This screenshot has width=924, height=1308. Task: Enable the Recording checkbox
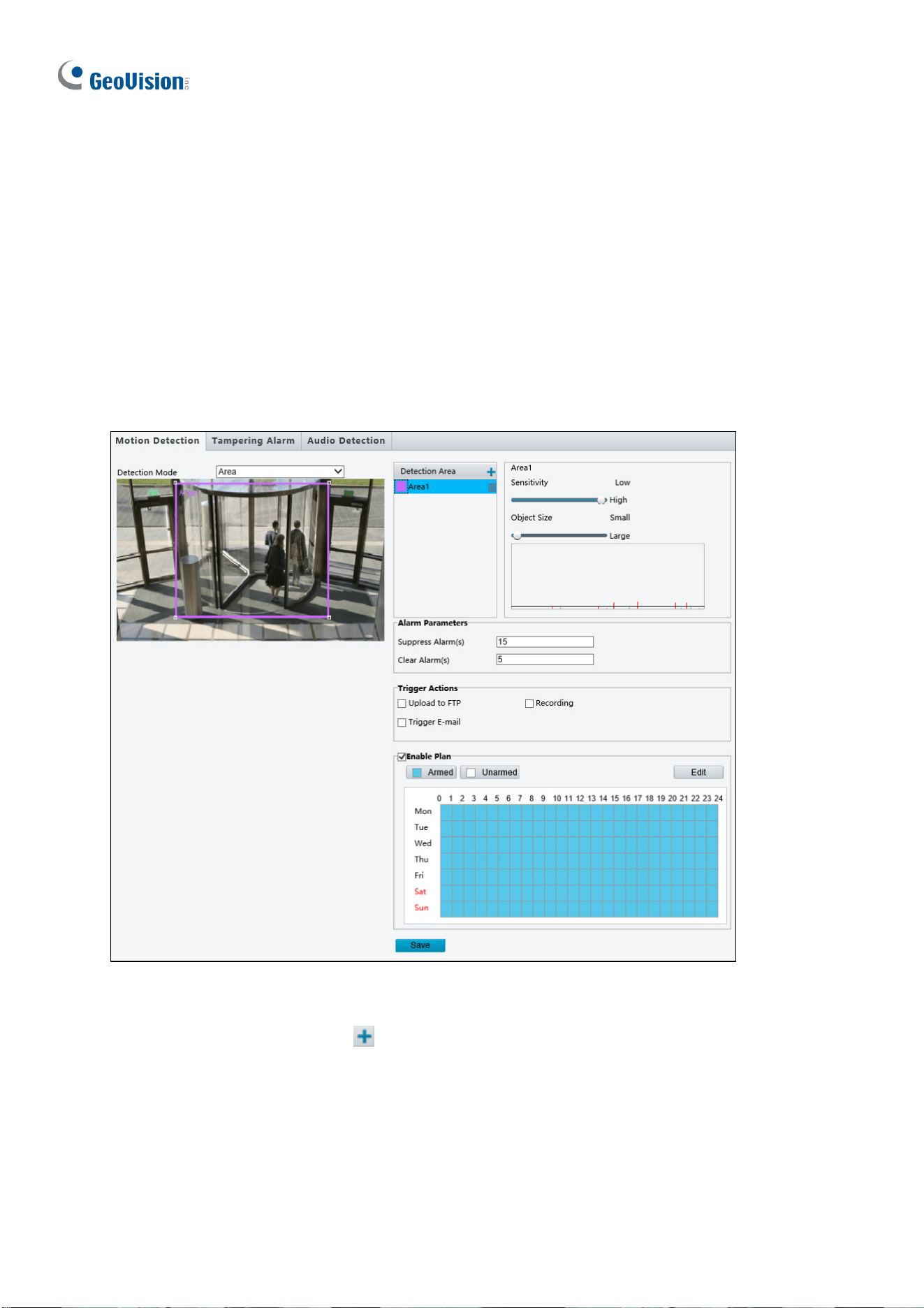529,704
